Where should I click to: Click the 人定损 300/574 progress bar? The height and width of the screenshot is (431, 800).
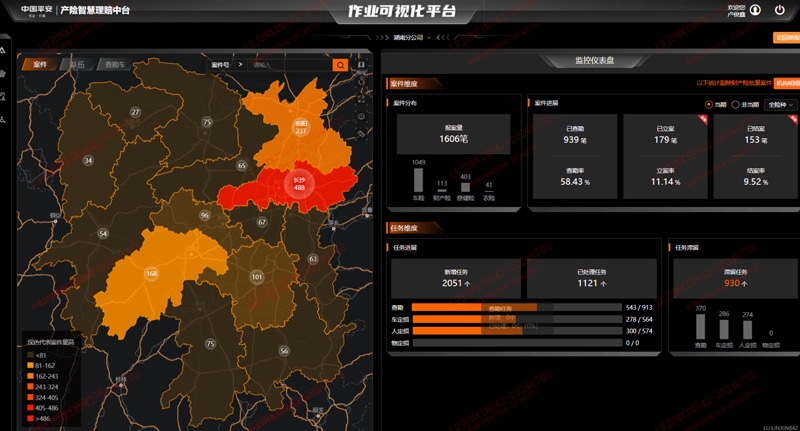[516, 331]
